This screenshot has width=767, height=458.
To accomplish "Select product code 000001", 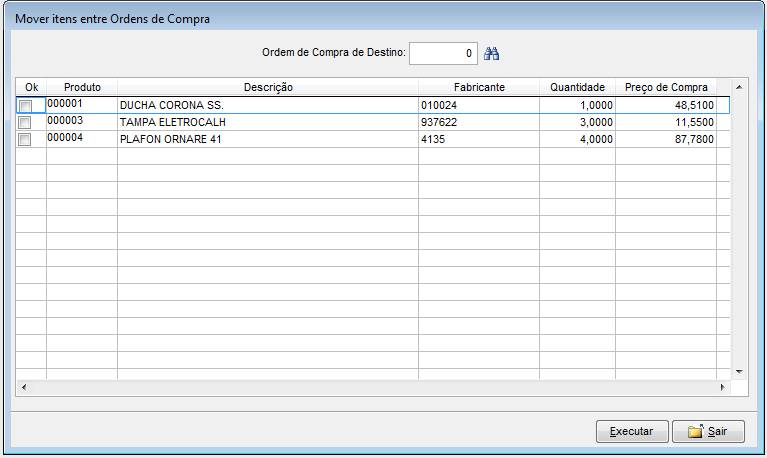I will (x=65, y=104).
